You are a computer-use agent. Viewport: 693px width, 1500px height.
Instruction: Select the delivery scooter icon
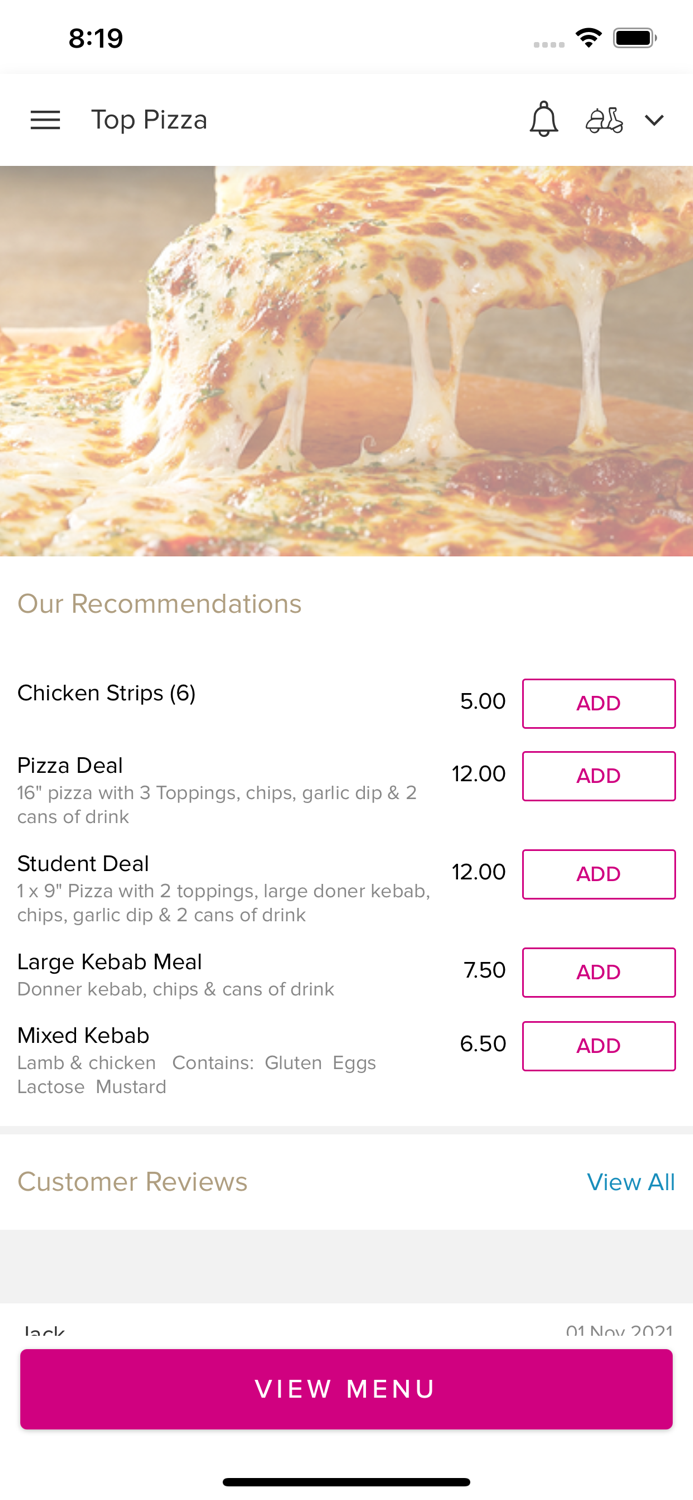604,119
